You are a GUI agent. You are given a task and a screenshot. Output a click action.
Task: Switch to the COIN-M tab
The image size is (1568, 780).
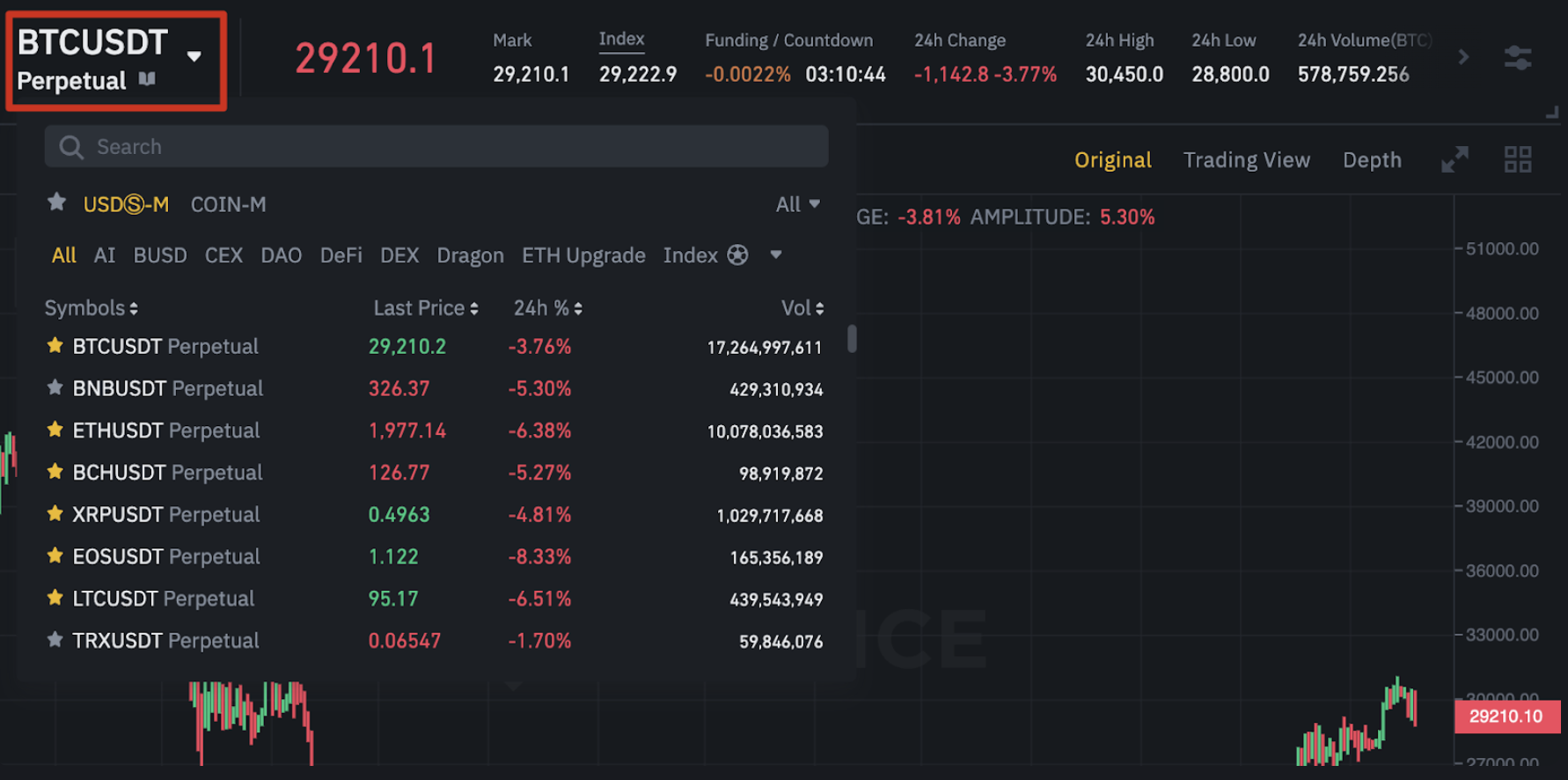pyautogui.click(x=228, y=204)
